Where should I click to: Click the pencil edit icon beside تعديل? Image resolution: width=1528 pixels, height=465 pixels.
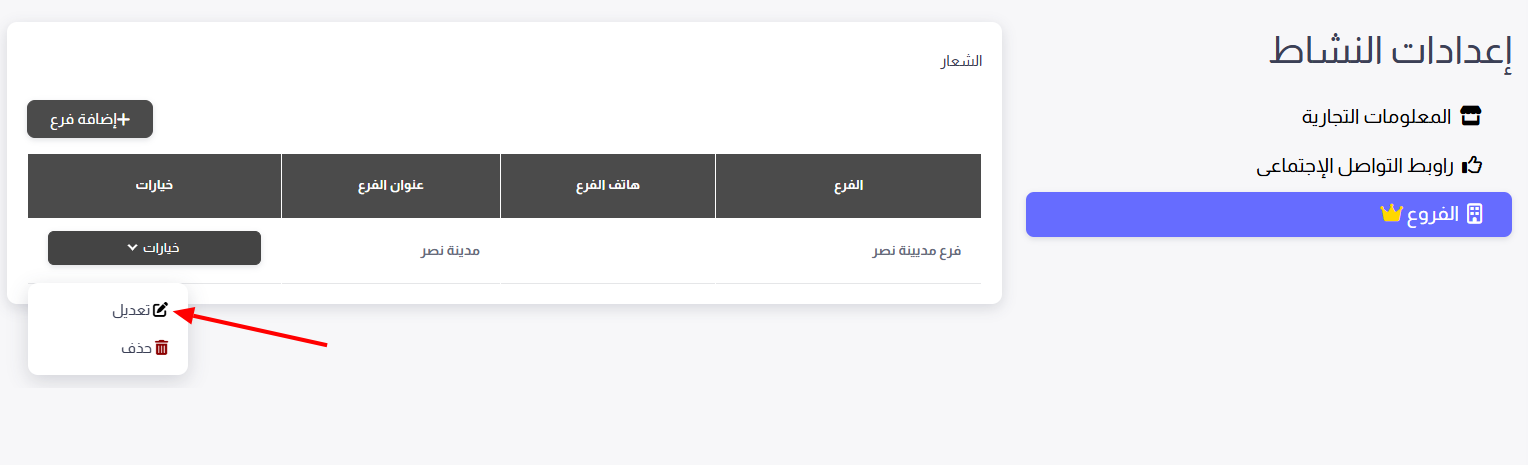pos(161,310)
